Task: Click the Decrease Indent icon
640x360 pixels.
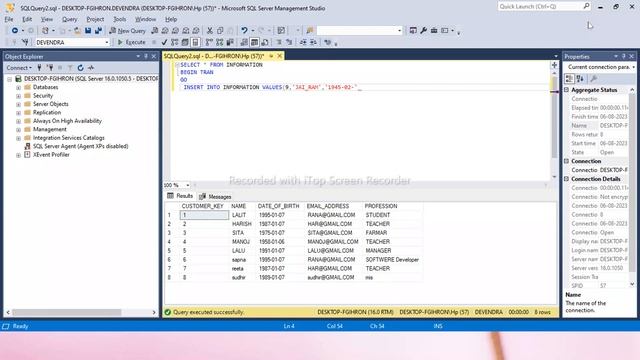Action: pyautogui.click(x=303, y=42)
